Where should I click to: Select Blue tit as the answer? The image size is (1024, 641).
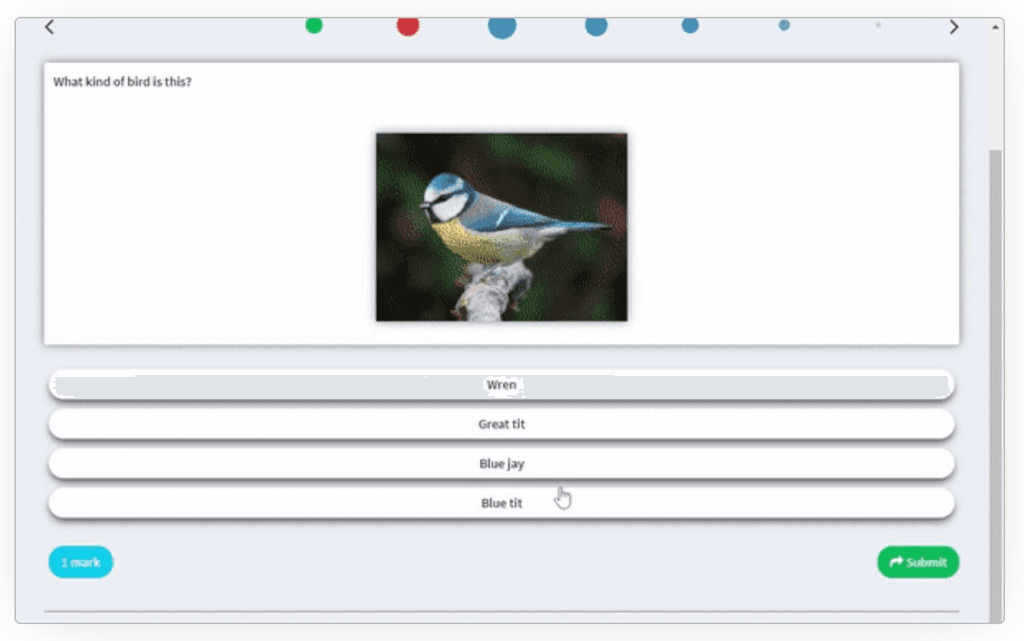(x=501, y=503)
